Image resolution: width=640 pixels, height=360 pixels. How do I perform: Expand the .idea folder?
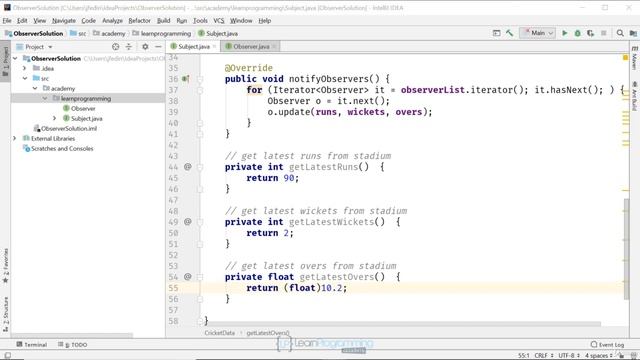[24, 68]
